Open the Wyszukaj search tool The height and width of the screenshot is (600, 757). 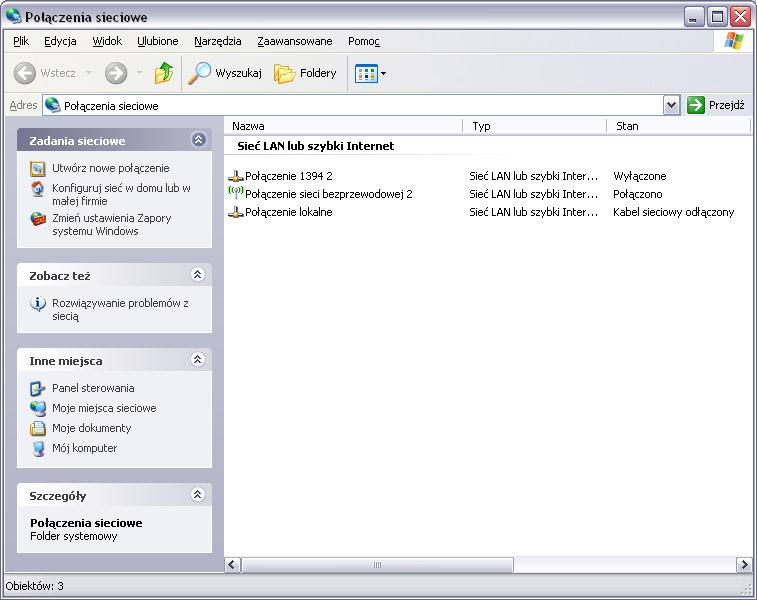point(225,73)
